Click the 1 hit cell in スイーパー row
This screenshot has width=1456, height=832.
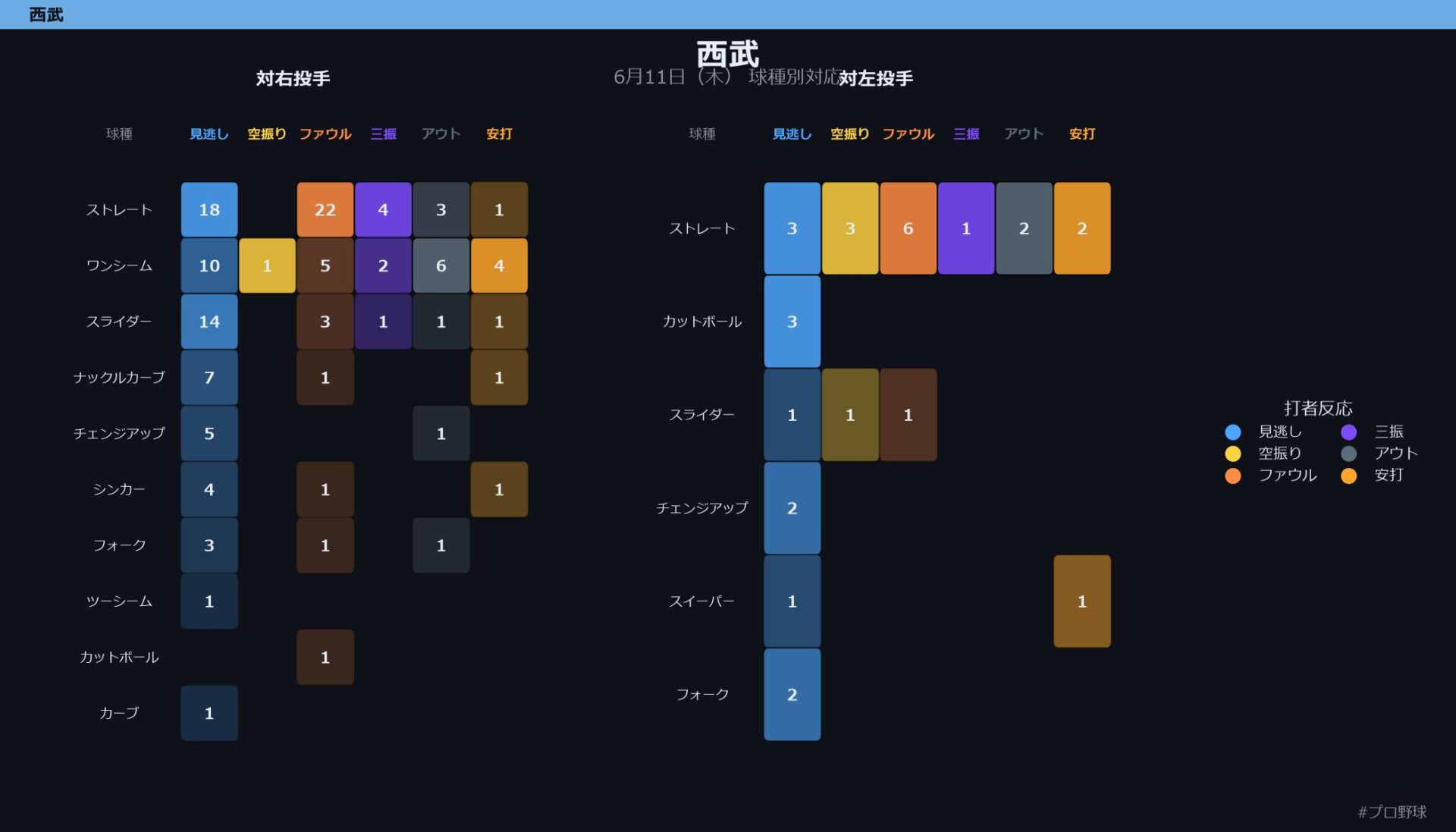click(x=1082, y=601)
